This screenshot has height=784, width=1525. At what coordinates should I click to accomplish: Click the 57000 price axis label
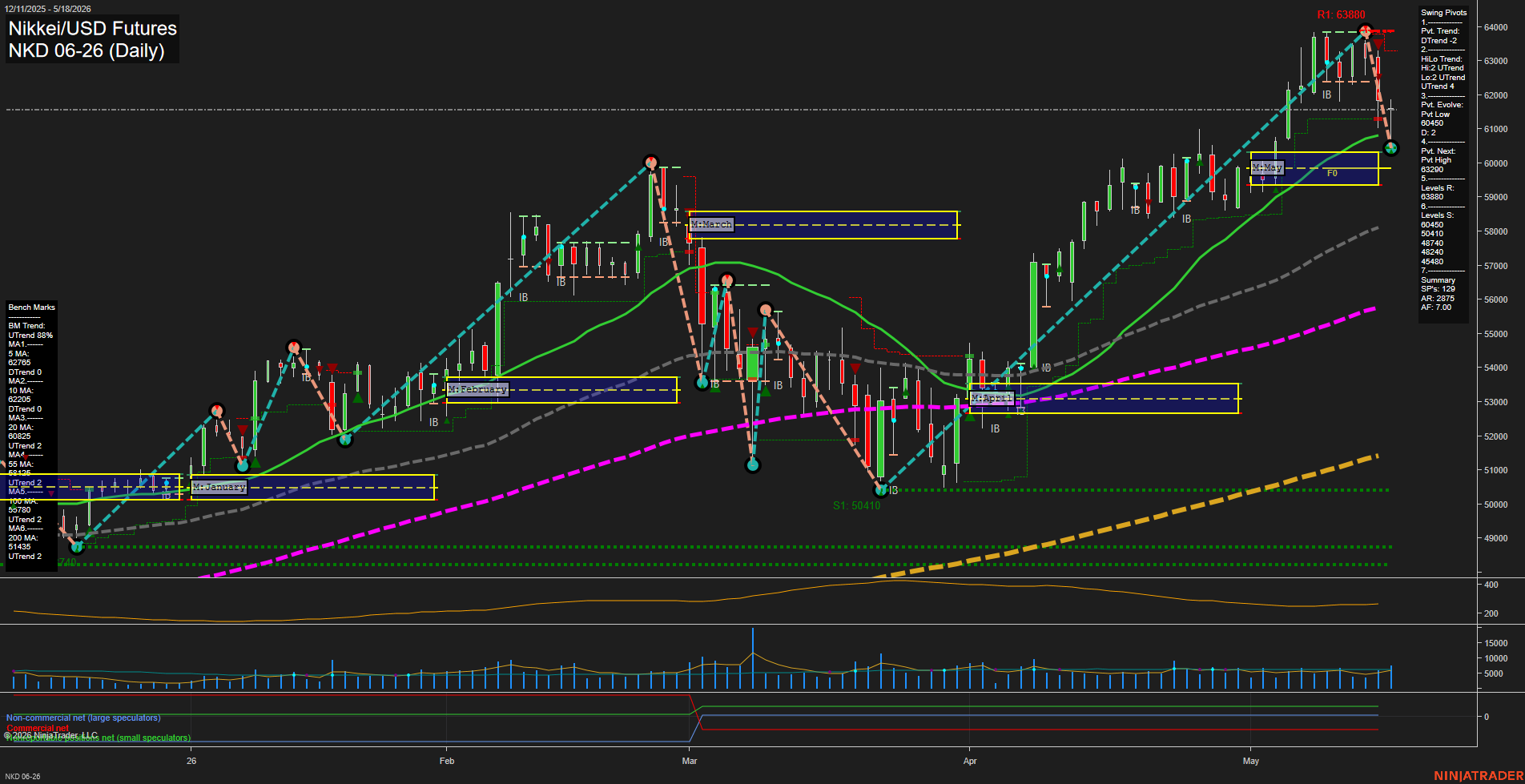pyautogui.click(x=1496, y=266)
